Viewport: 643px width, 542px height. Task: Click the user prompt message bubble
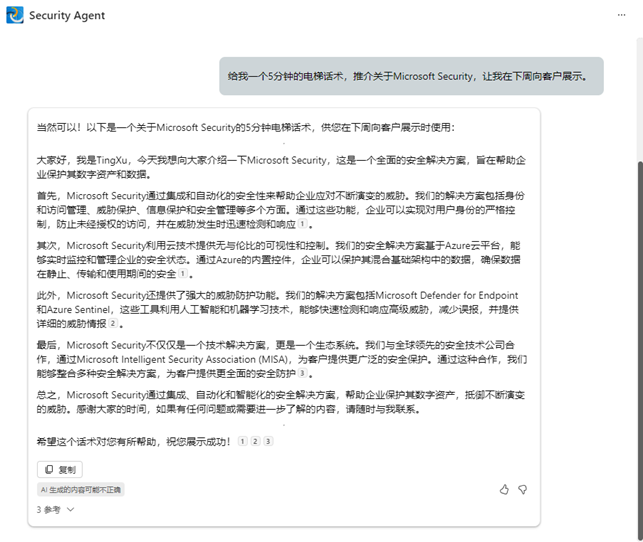(411, 76)
